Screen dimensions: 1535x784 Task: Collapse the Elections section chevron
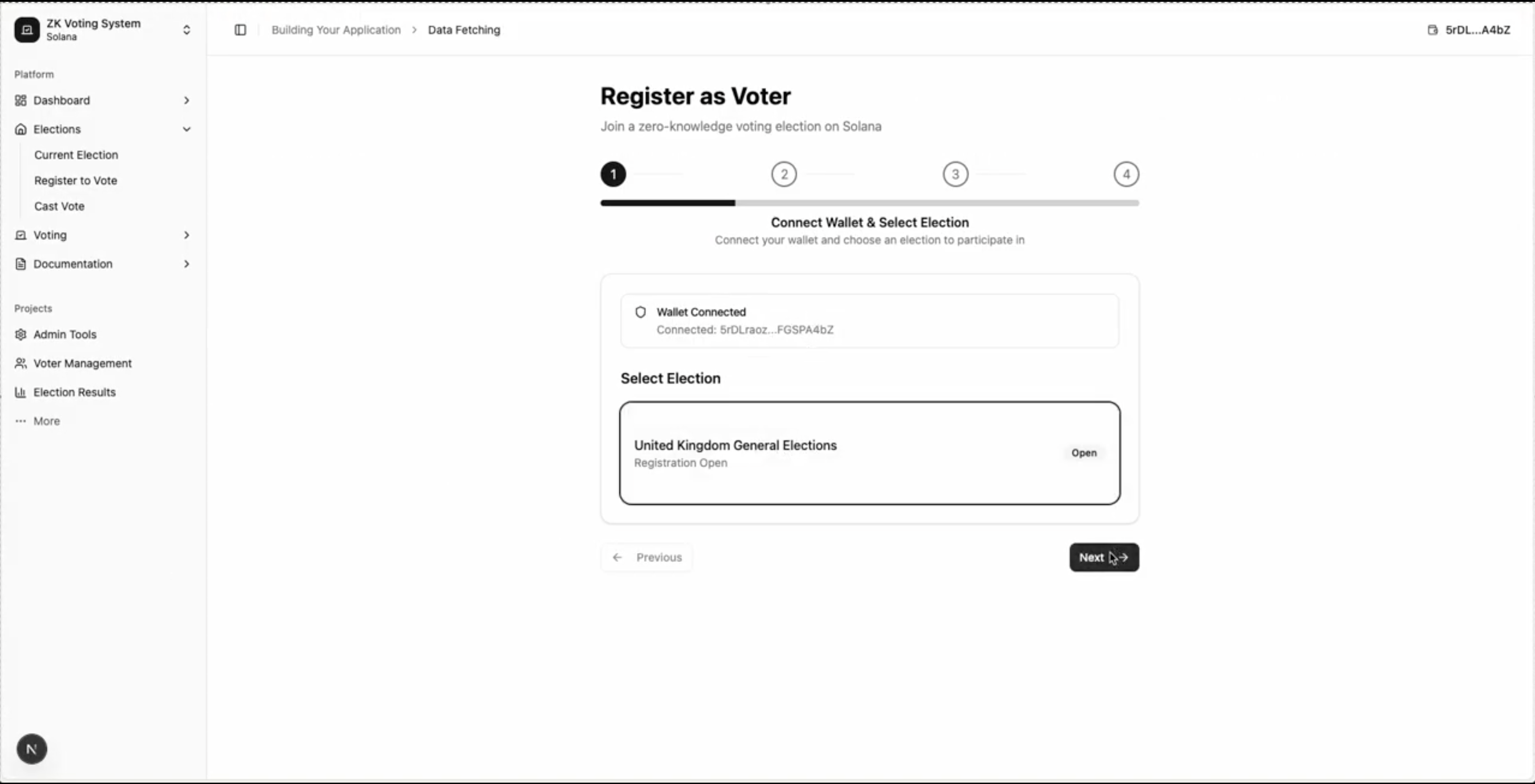click(187, 129)
